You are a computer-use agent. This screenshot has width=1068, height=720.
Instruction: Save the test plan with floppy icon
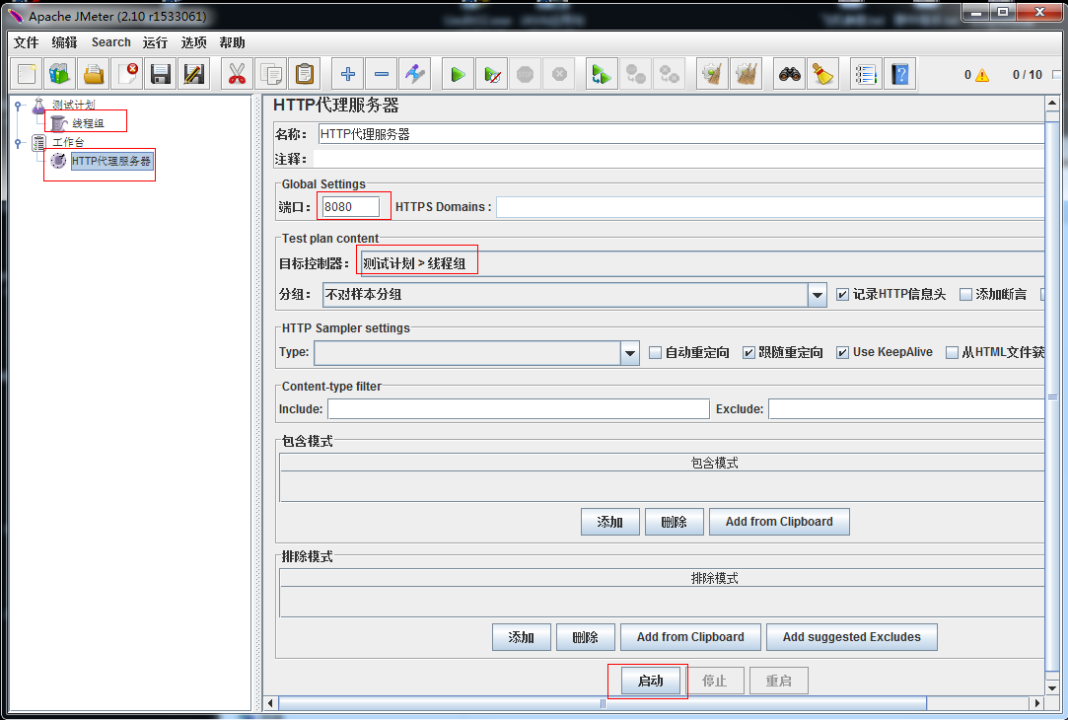(x=161, y=74)
